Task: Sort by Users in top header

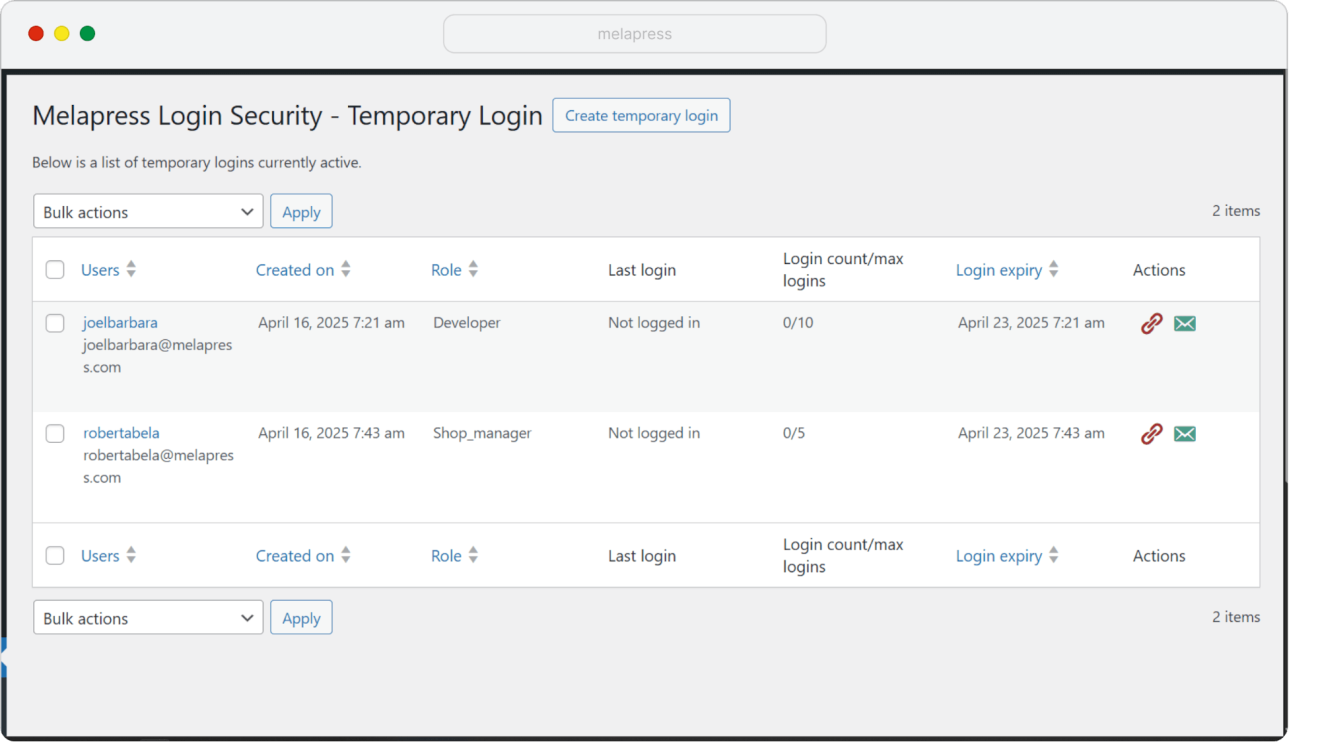Action: 100,270
